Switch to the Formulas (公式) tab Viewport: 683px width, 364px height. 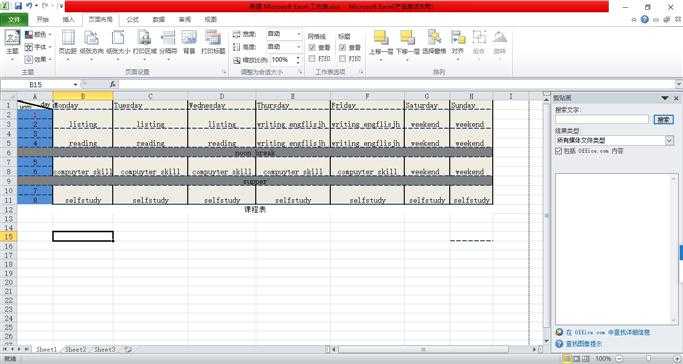pos(132,20)
